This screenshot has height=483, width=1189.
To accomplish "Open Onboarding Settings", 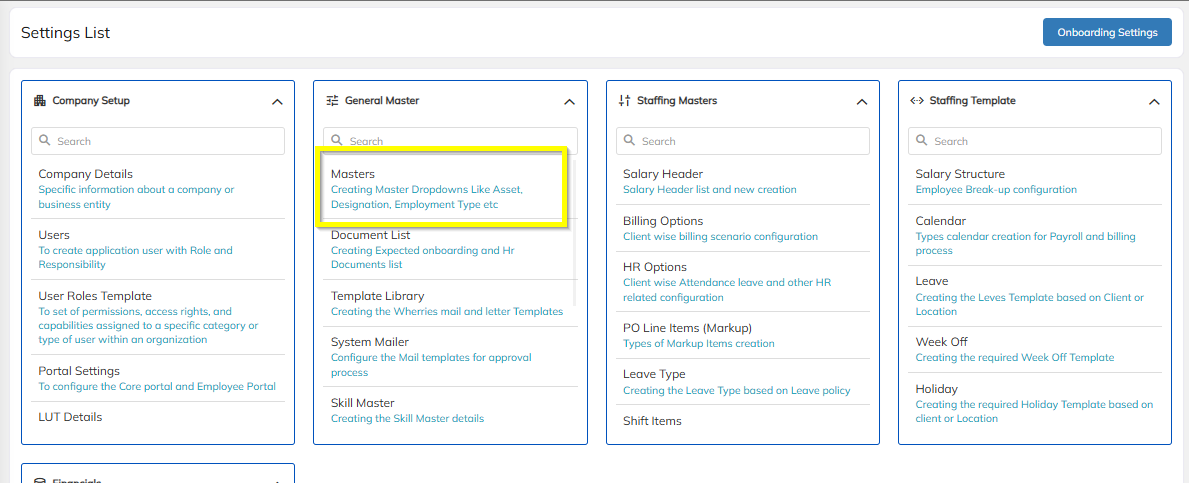I will 1108,33.
